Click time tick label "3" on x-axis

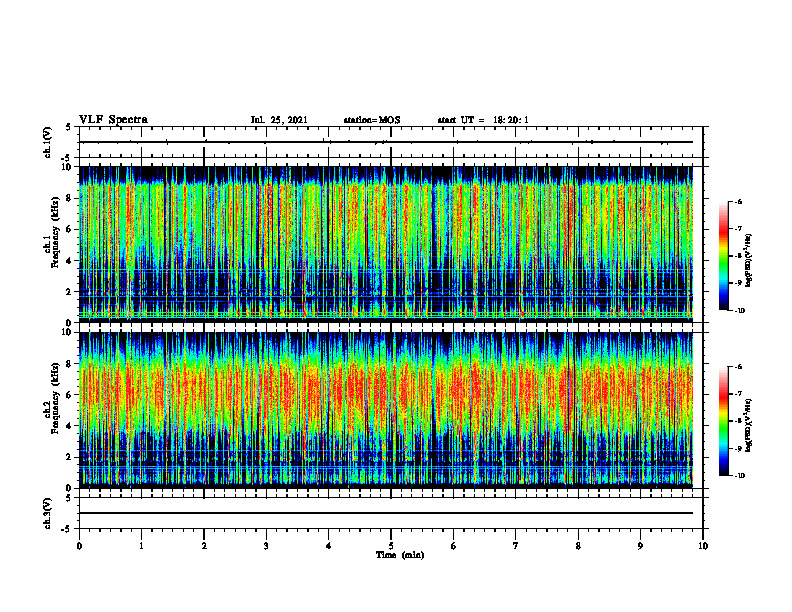[x=266, y=546]
